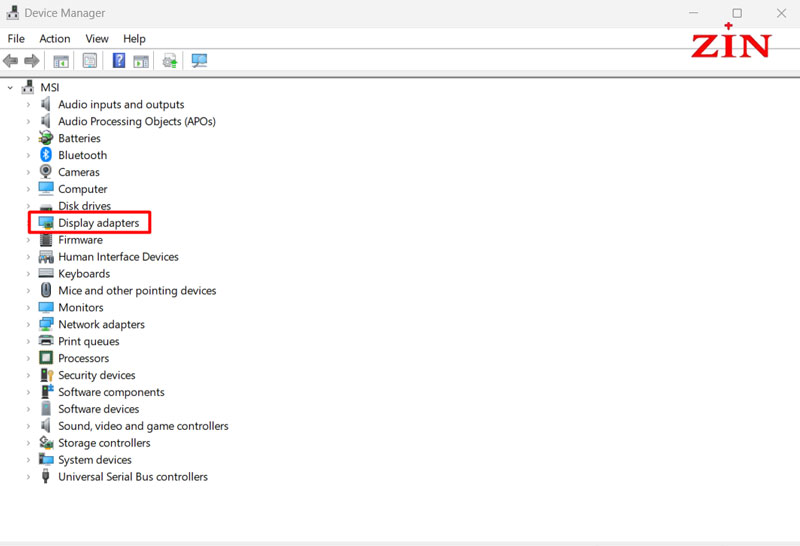Select the 'Bluetooth' label
Image resolution: width=800 pixels, height=546 pixels.
(83, 155)
